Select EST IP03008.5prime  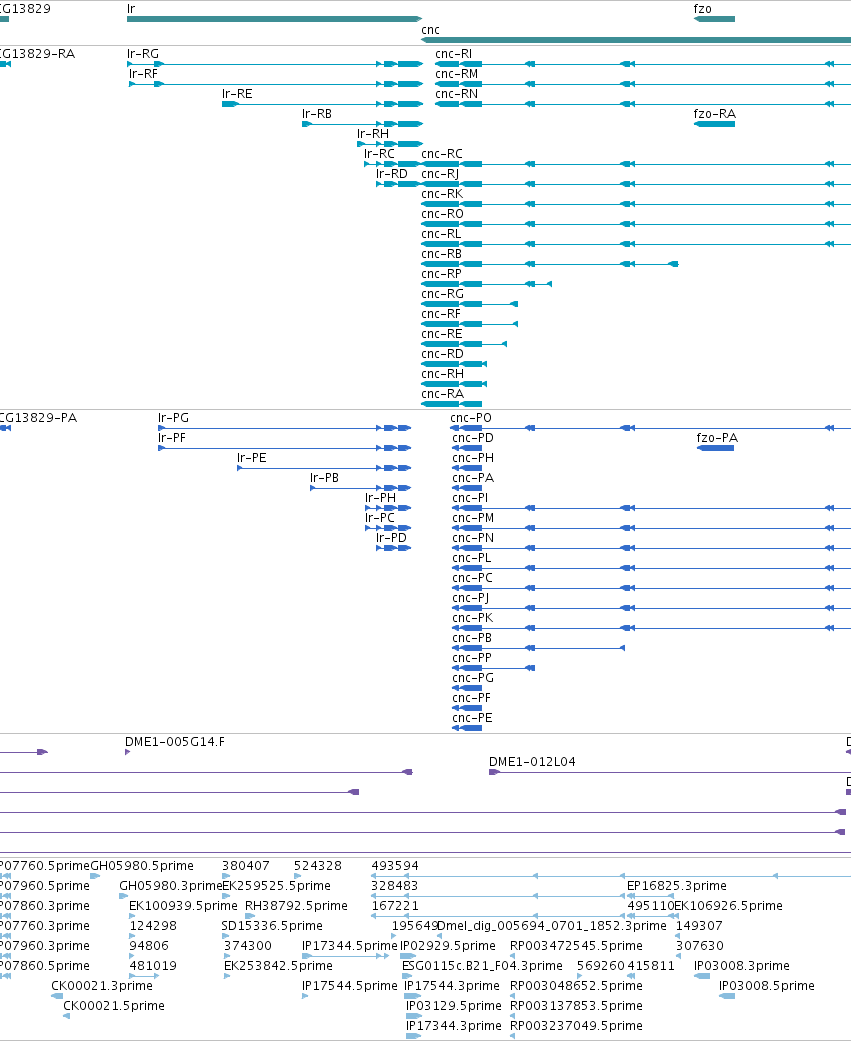point(727,996)
